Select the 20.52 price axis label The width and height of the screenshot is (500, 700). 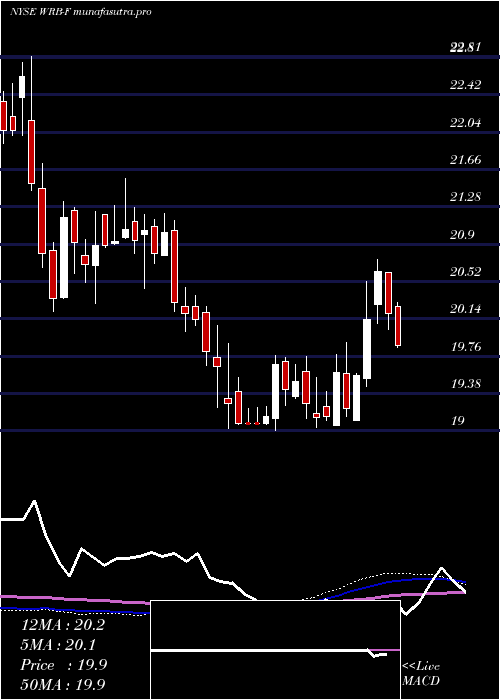point(466,271)
